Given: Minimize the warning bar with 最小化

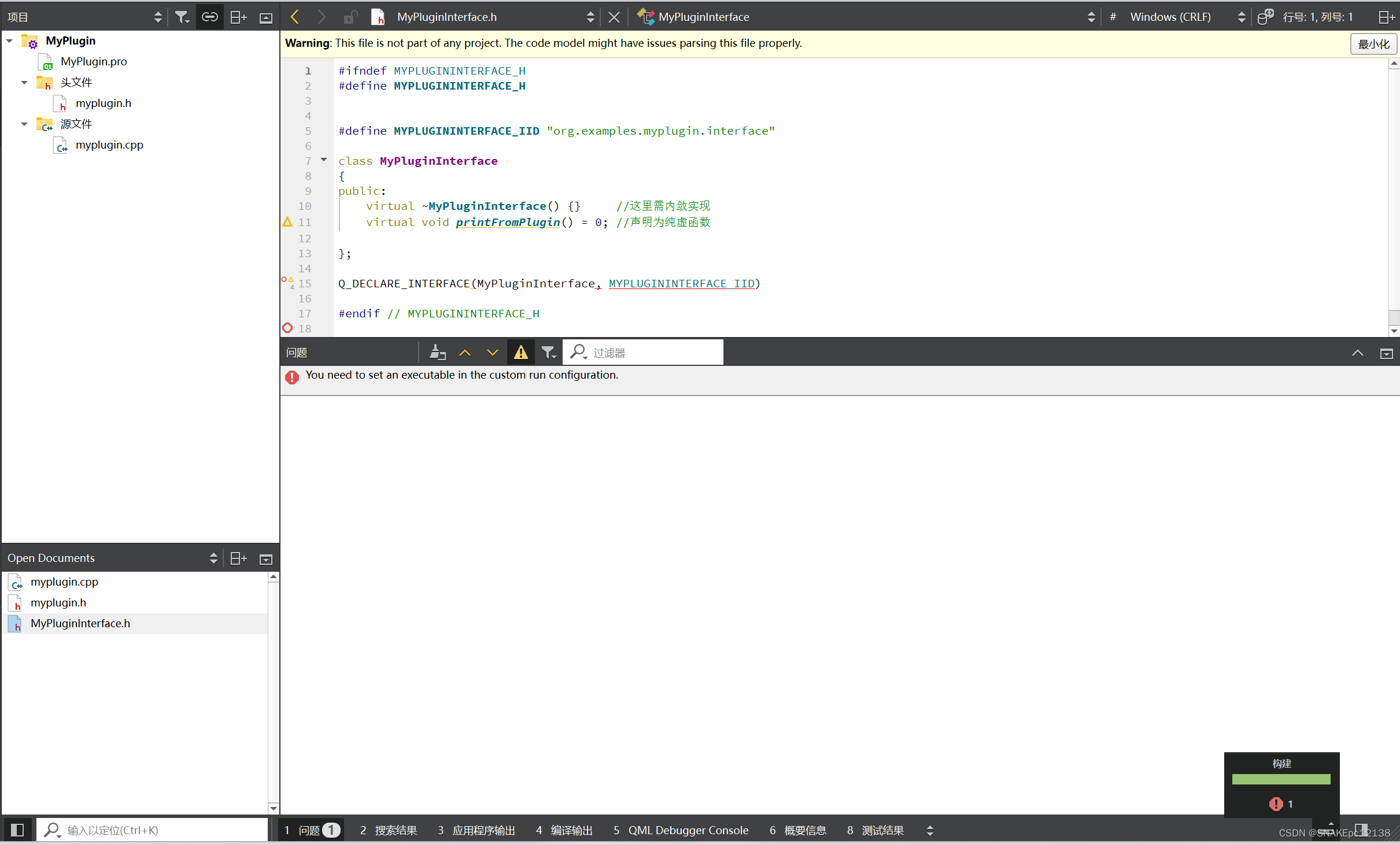Looking at the screenshot, I should click(1373, 44).
